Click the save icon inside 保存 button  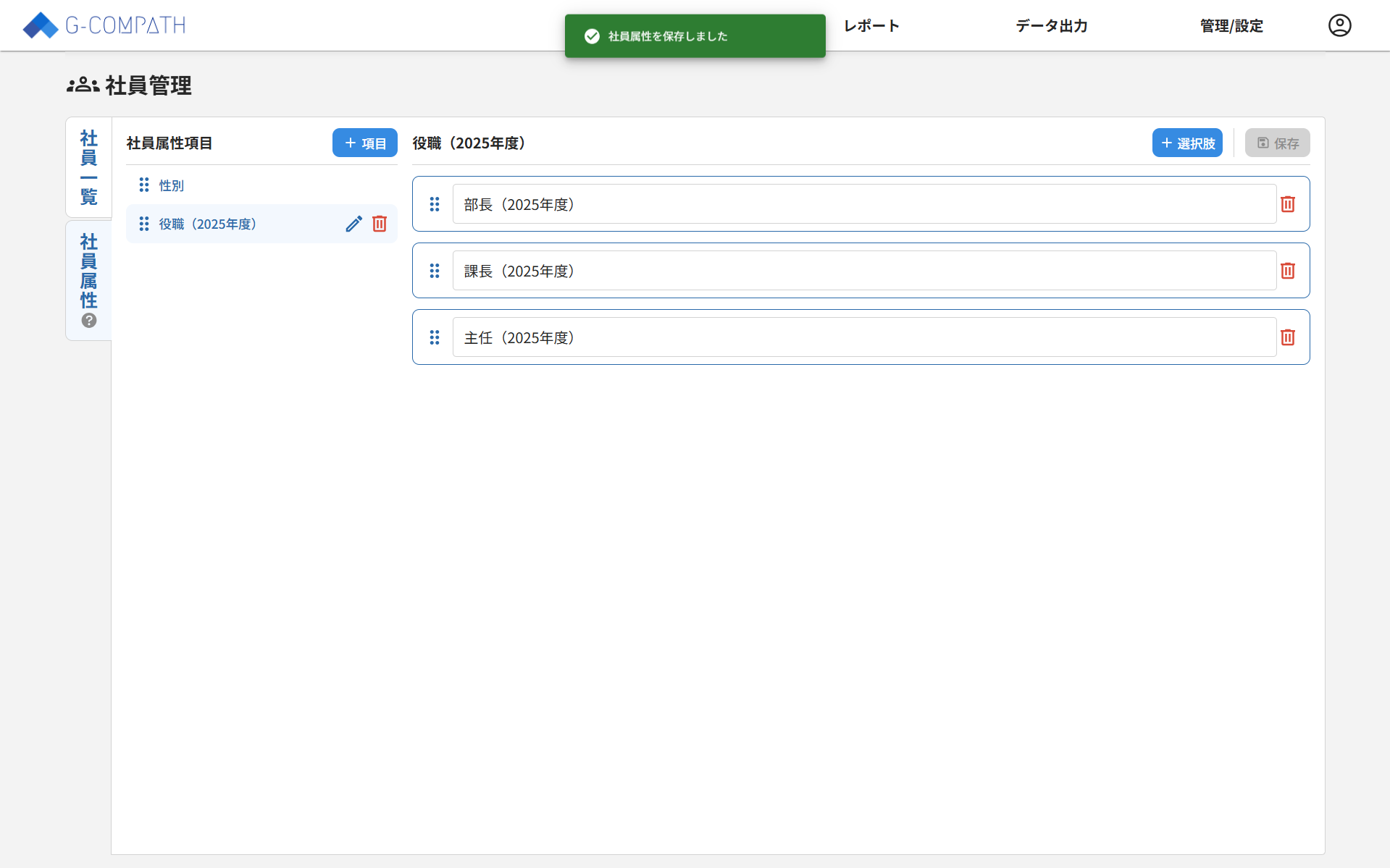[1263, 143]
